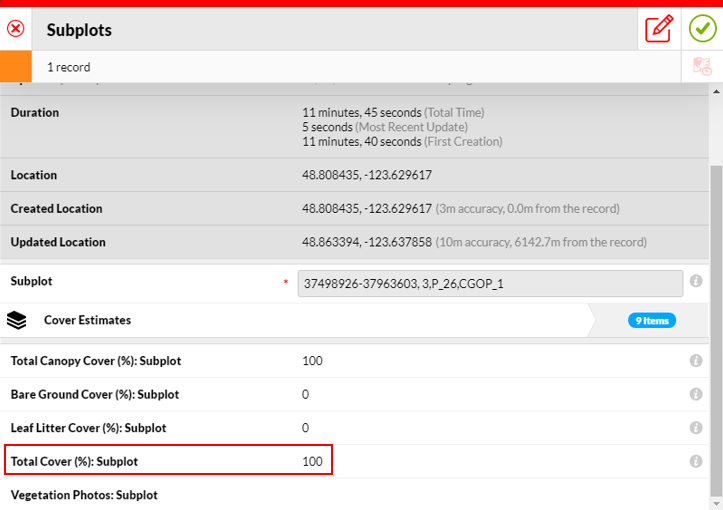This screenshot has height=510, width=723.
Task: Click the orange record color square
Action: pyautogui.click(x=16, y=67)
